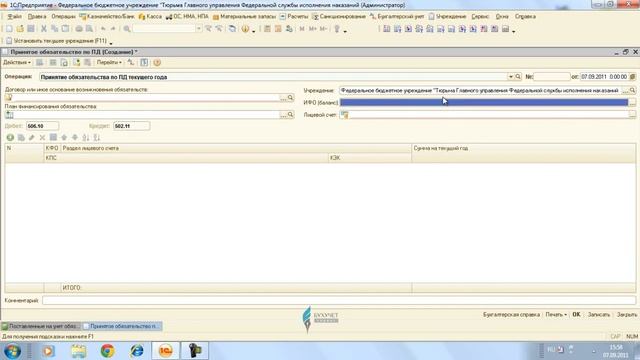640x360 pixels.
Task: Click the Sort ascending icon above table
Action: (x=86, y=138)
